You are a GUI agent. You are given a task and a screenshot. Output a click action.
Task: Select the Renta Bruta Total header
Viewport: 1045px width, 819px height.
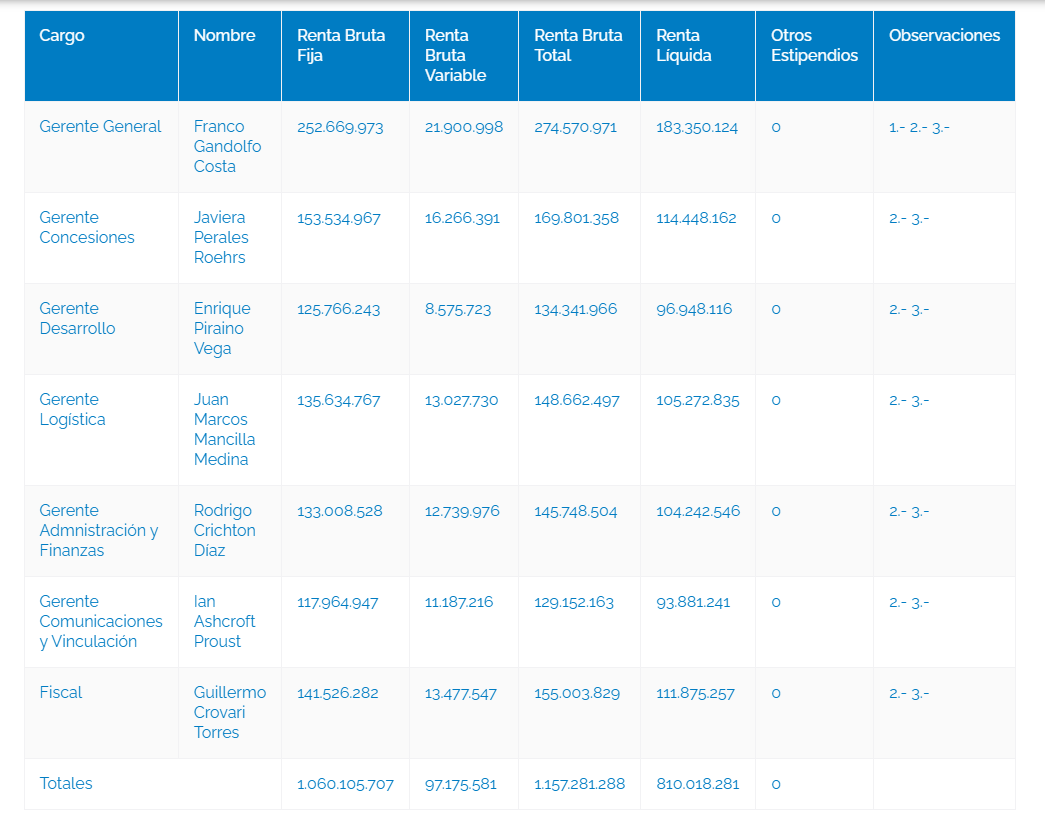[578, 46]
